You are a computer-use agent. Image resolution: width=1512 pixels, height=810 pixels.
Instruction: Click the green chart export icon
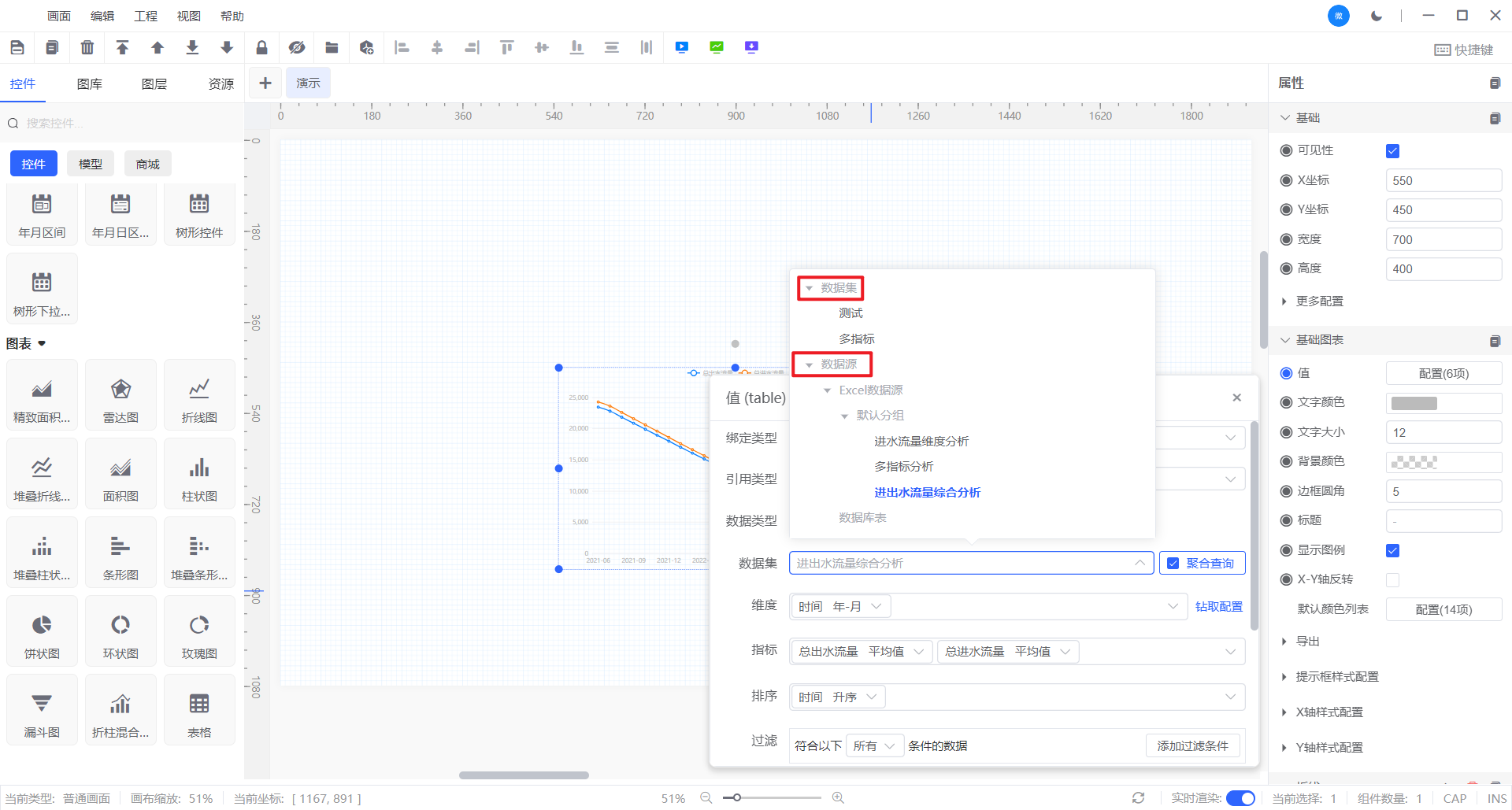click(x=716, y=47)
